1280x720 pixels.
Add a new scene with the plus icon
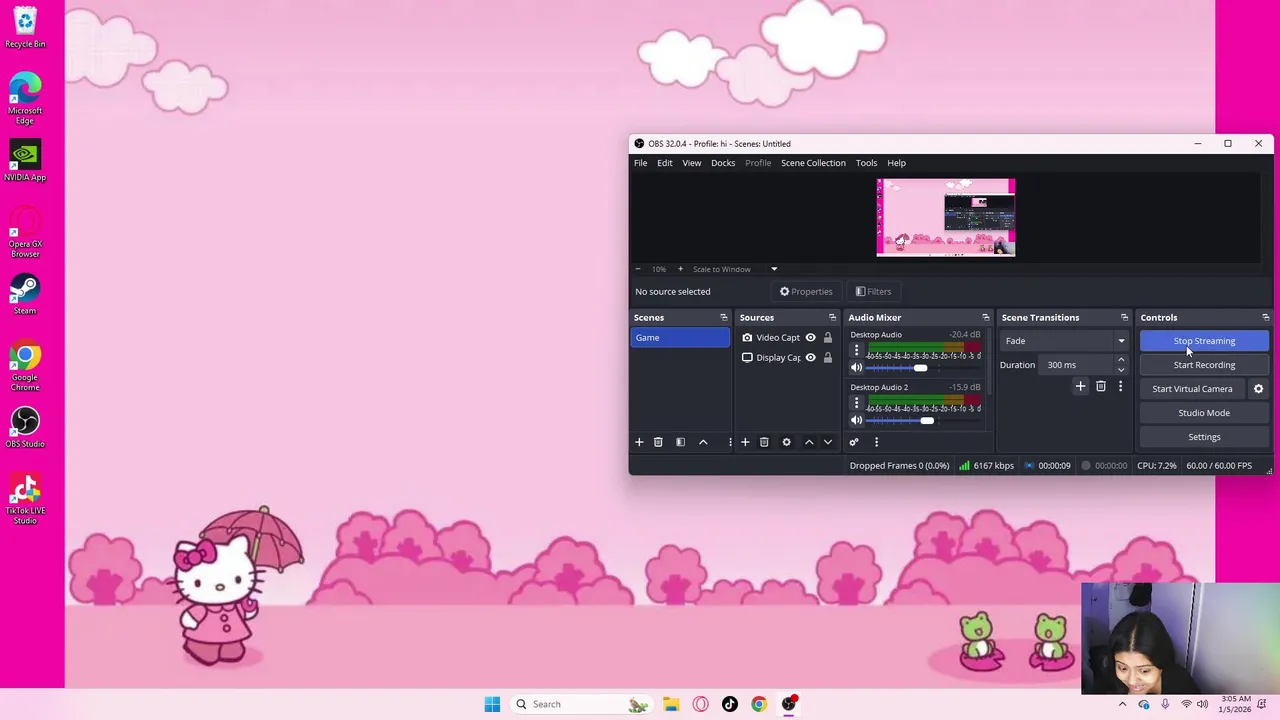point(639,442)
